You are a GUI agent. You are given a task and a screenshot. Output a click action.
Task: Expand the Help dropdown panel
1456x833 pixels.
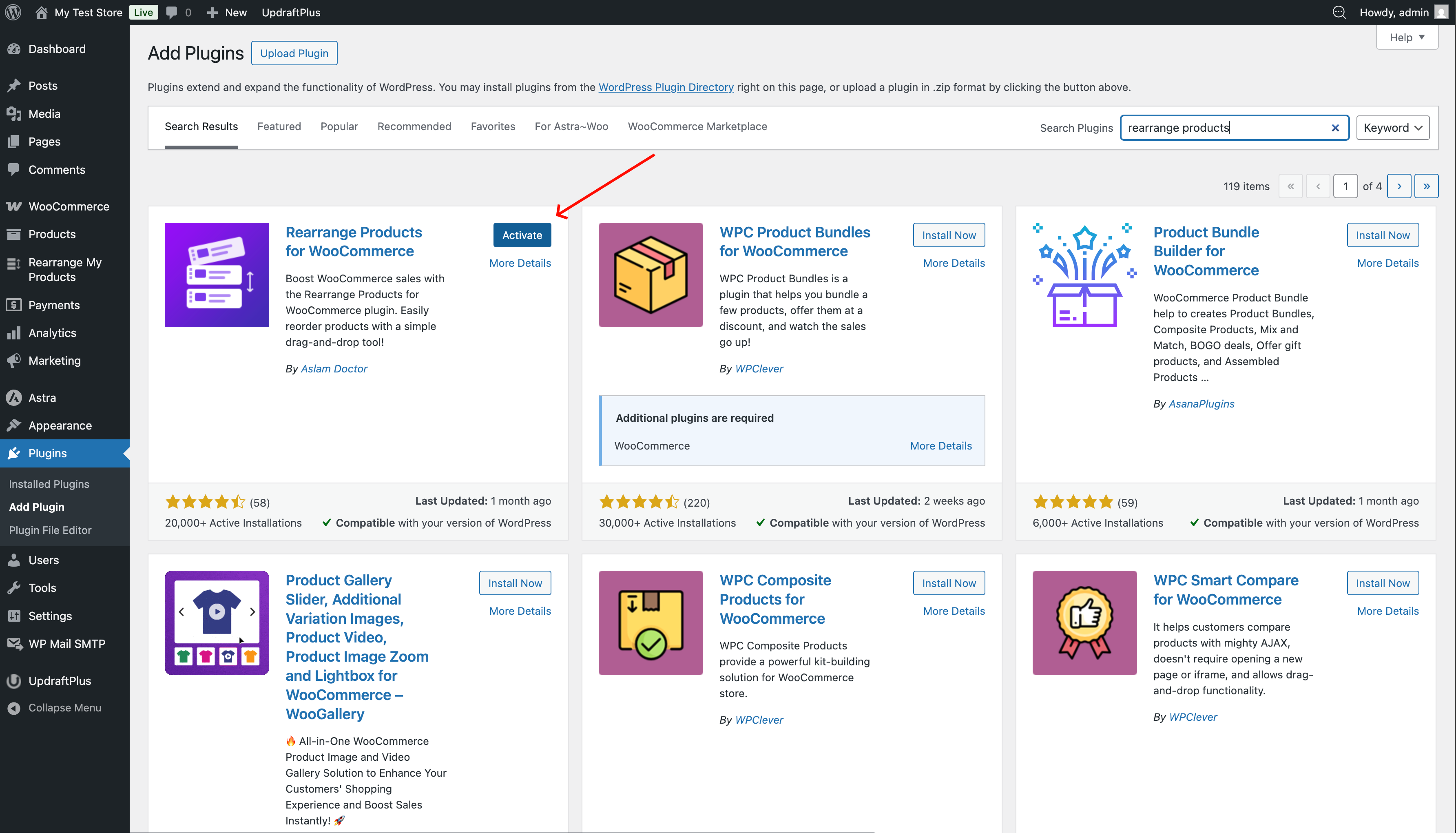click(1407, 37)
